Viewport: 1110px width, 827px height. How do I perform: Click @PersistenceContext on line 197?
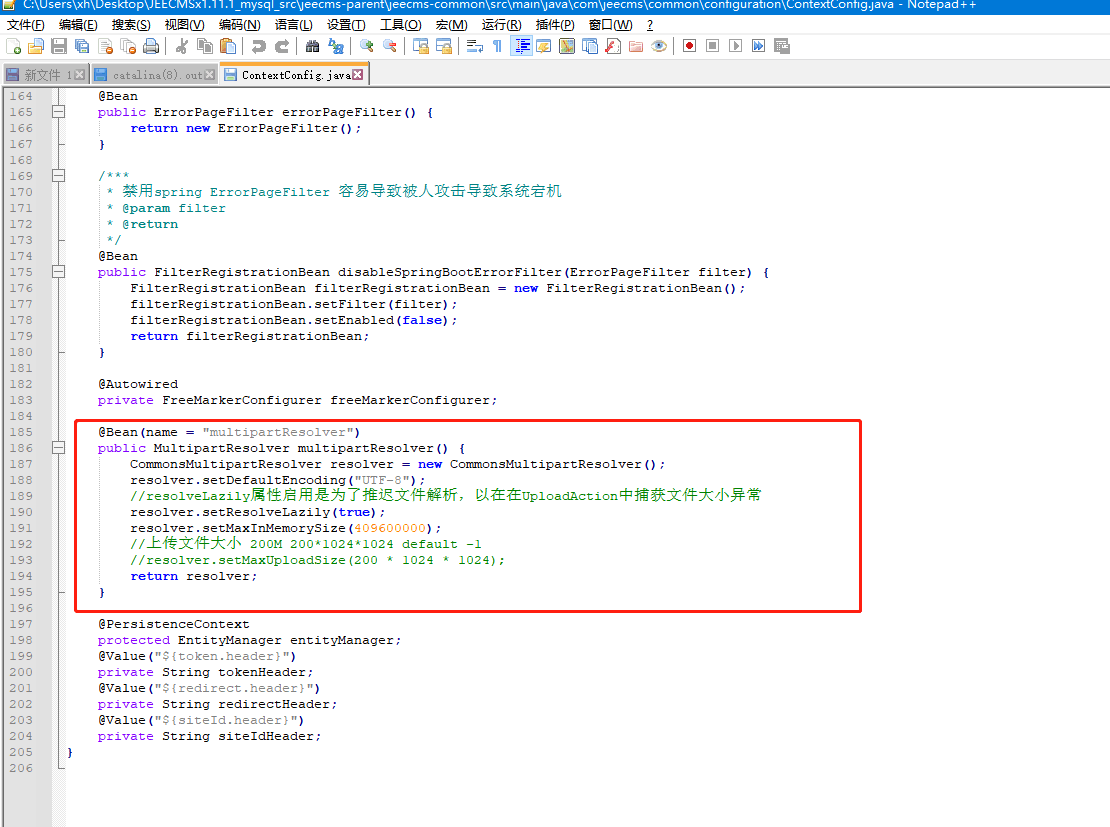[173, 624]
